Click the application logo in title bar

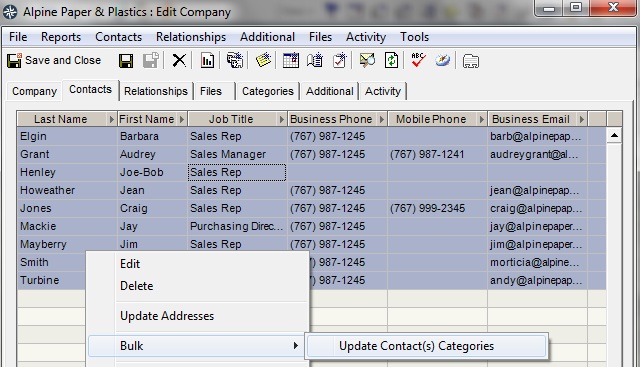tap(10, 12)
